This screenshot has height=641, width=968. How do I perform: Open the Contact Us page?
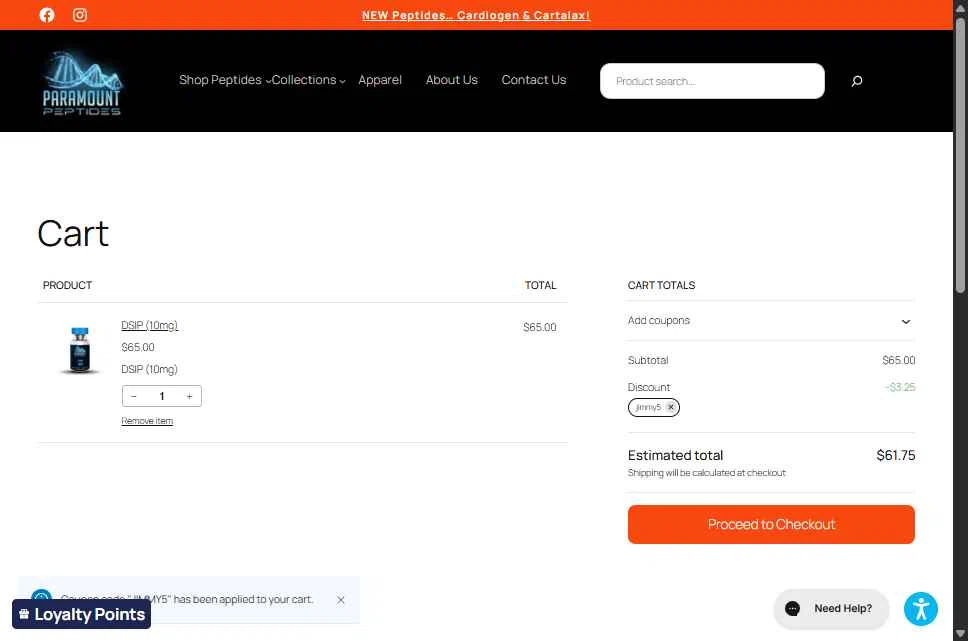coord(533,80)
